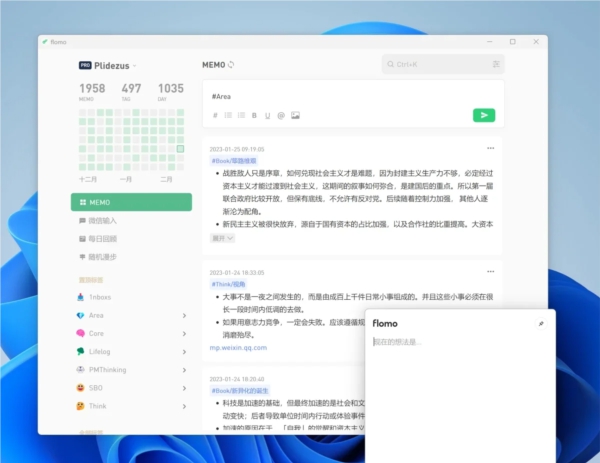The width and height of the screenshot is (600, 463).
Task: Click the 497 TAG count
Action: (131, 92)
